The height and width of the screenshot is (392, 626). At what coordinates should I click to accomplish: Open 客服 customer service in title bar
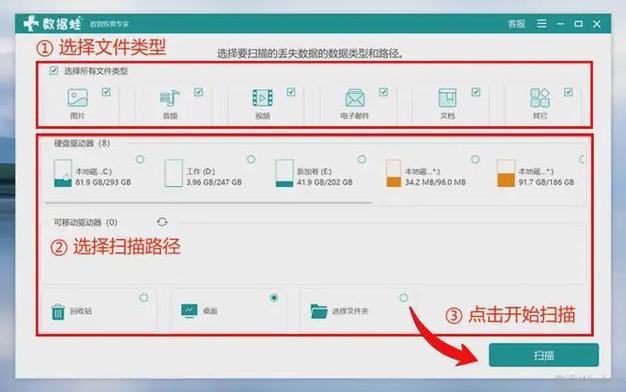coord(517,24)
